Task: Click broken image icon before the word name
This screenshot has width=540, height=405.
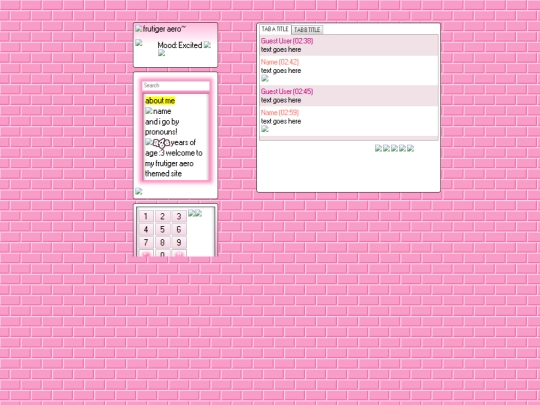Action: [148, 111]
